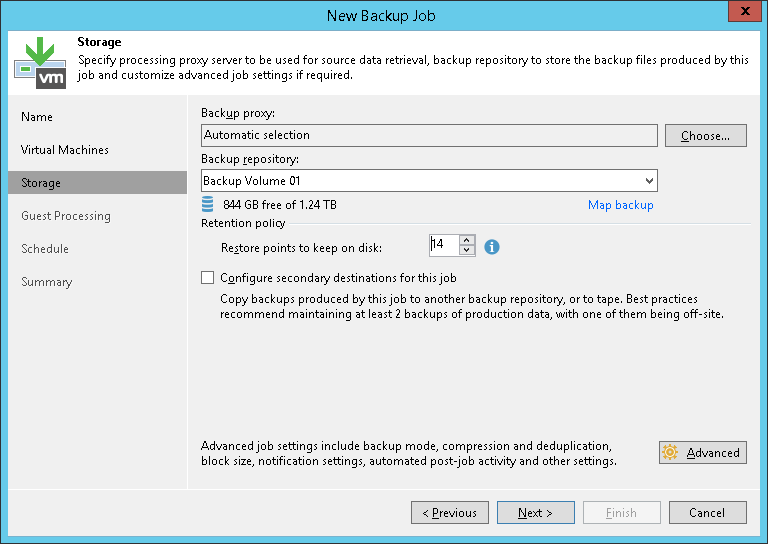Go to the Name wizard step

37,117
